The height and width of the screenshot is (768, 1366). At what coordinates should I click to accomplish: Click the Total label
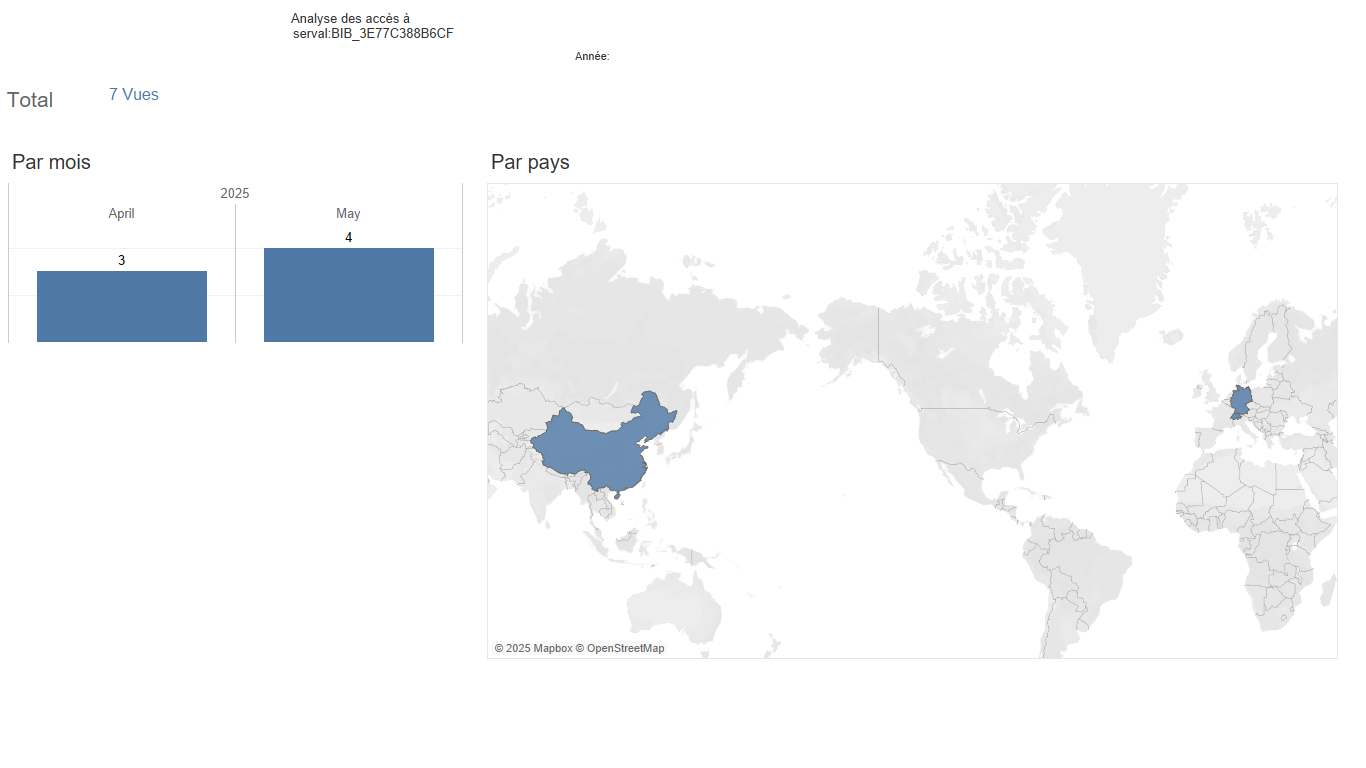click(x=30, y=100)
